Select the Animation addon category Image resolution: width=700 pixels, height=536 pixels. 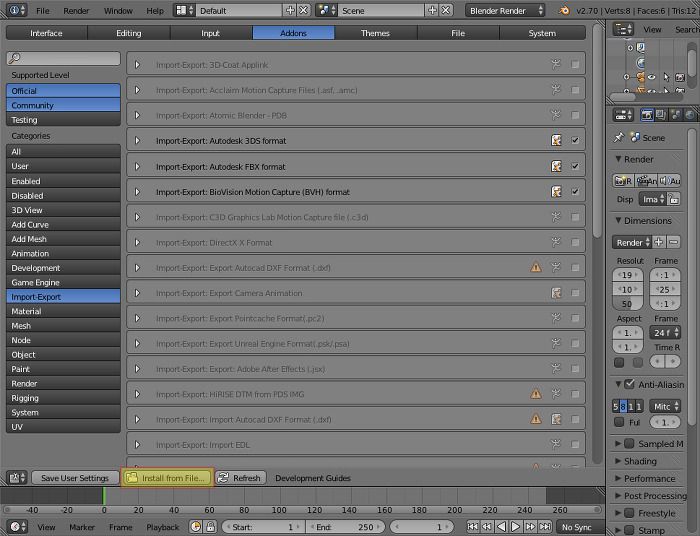(x=63, y=253)
